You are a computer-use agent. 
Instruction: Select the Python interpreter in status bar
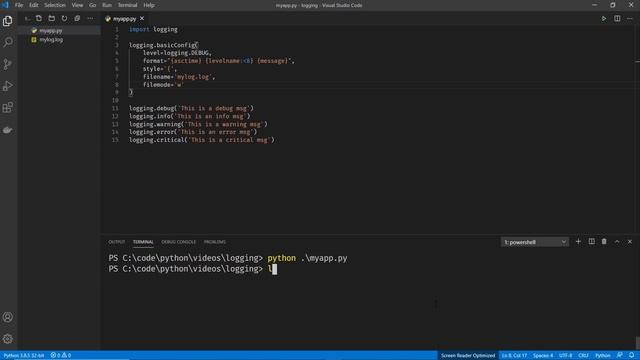click(24, 355)
